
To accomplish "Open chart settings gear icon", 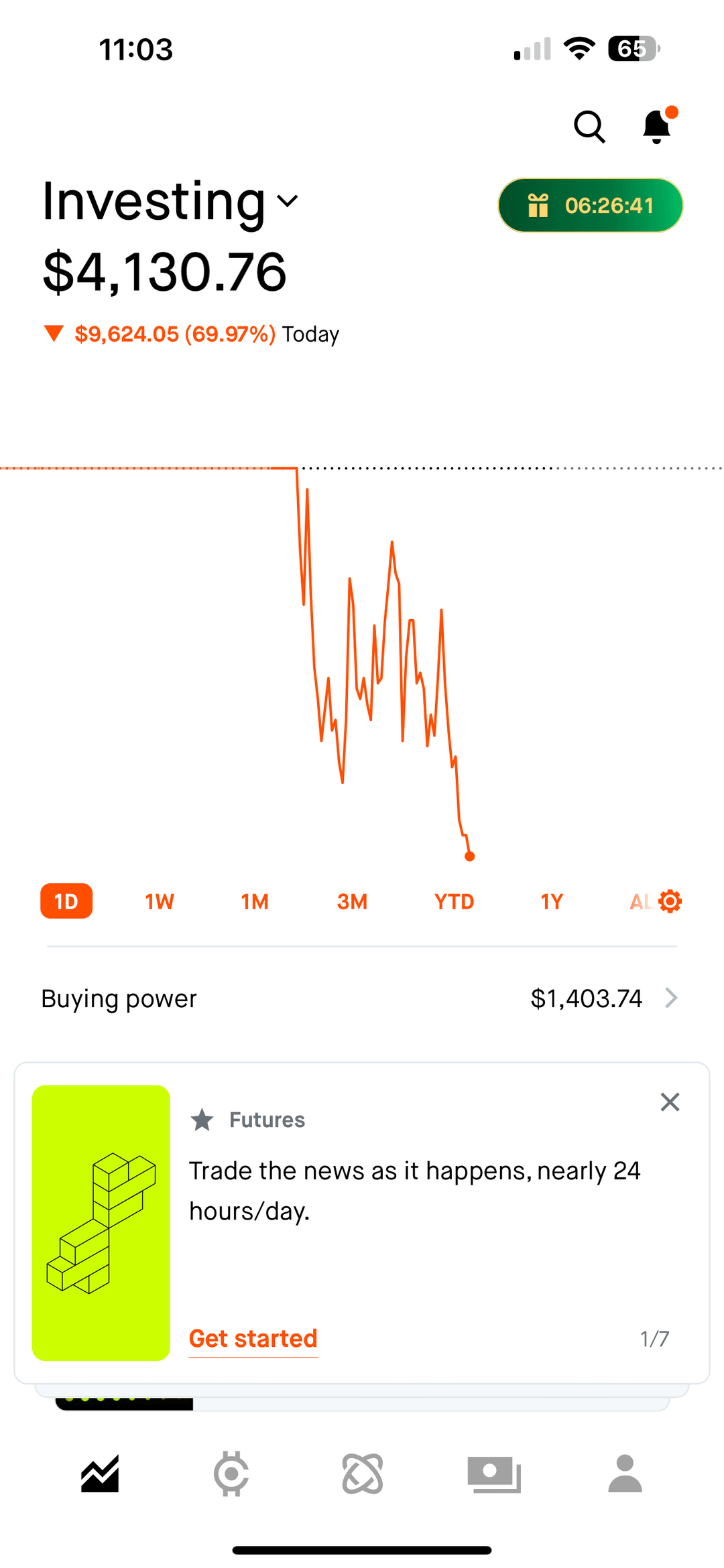I will [670, 901].
